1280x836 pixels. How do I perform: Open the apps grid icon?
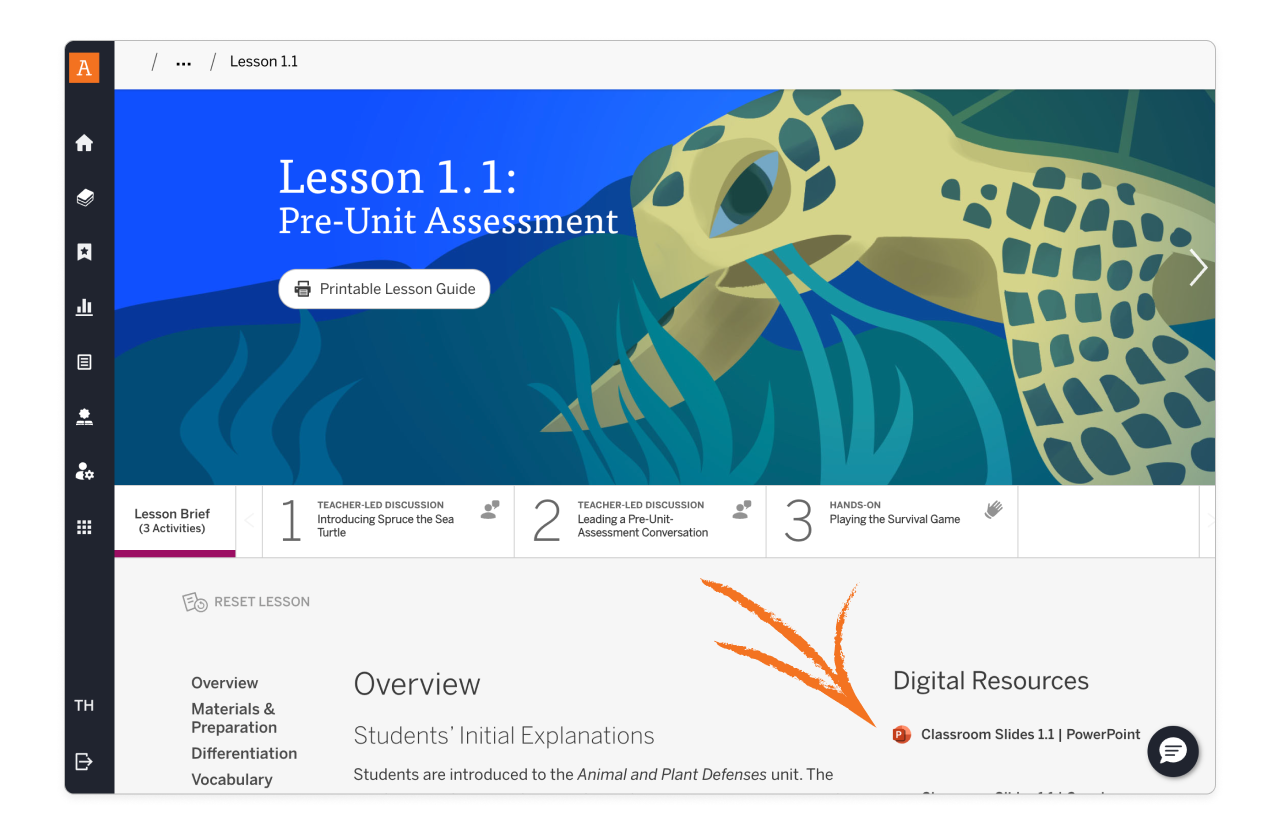click(x=85, y=526)
